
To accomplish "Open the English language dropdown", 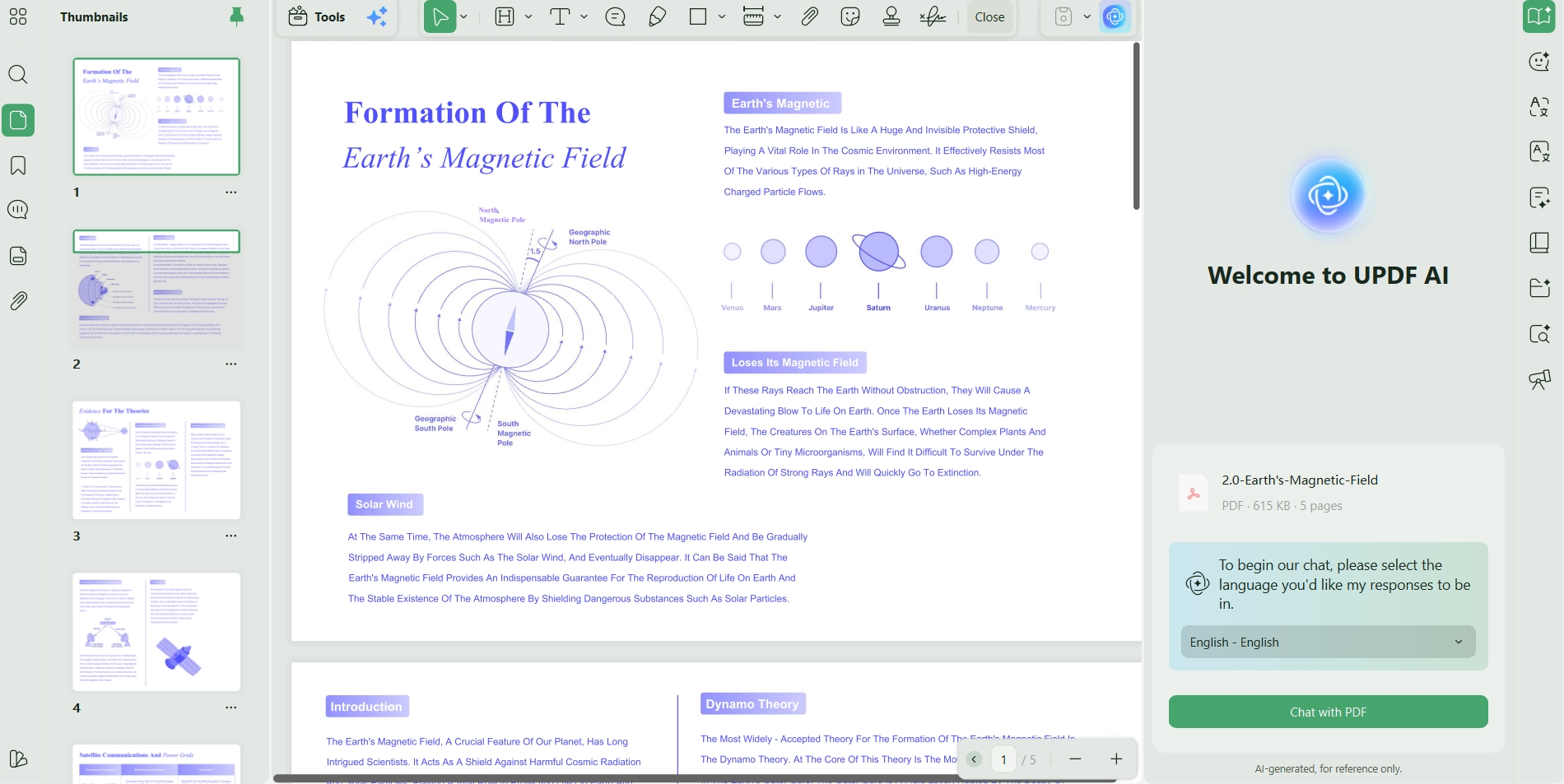I will [x=1328, y=643].
